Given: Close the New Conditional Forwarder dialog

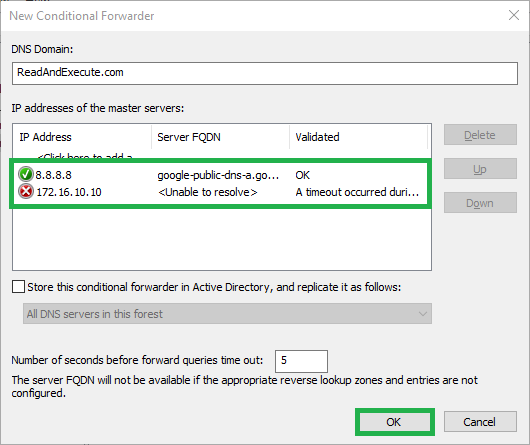Looking at the screenshot, I should (x=514, y=15).
